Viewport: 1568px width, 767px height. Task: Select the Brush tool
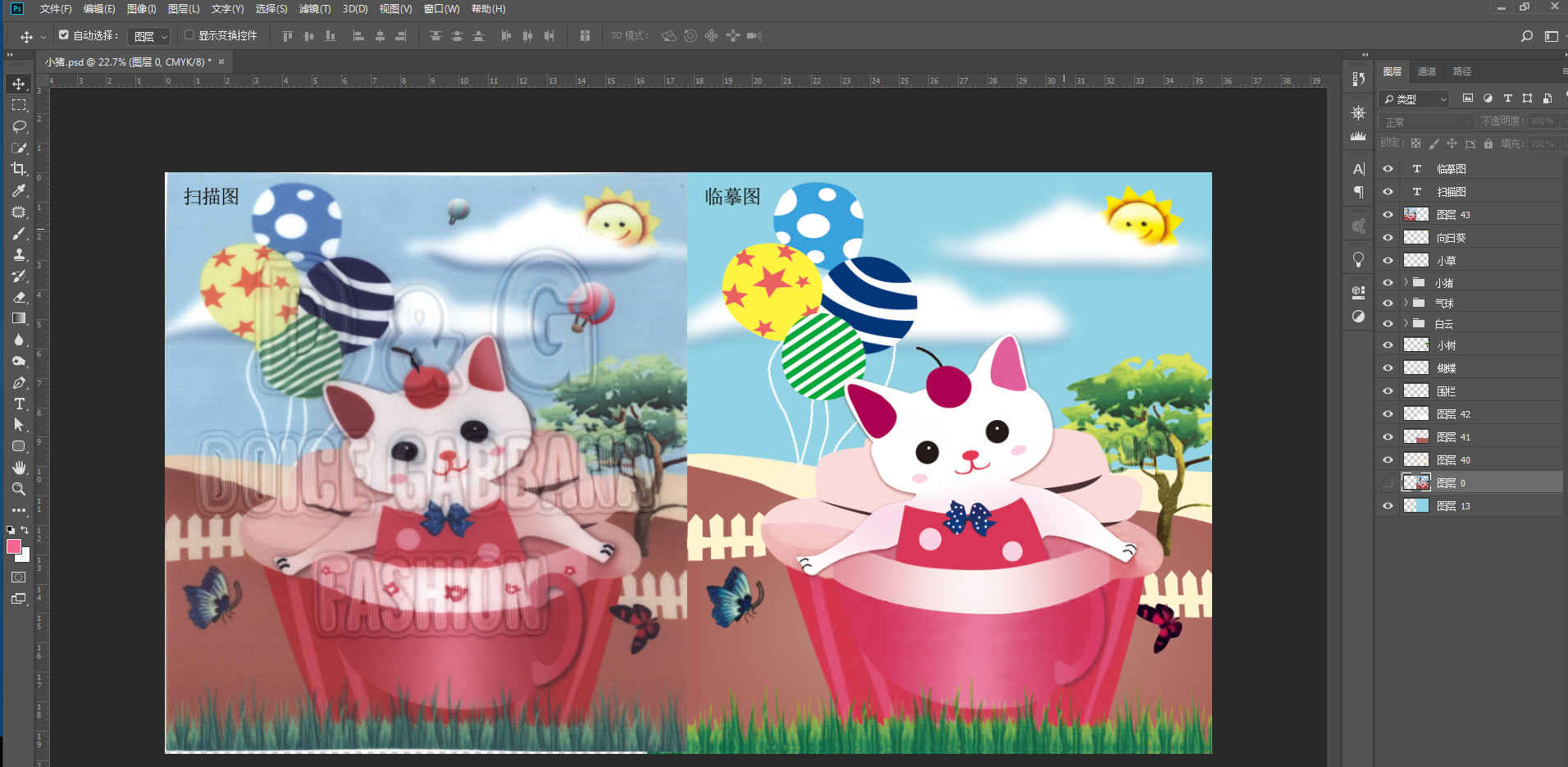pos(19,234)
